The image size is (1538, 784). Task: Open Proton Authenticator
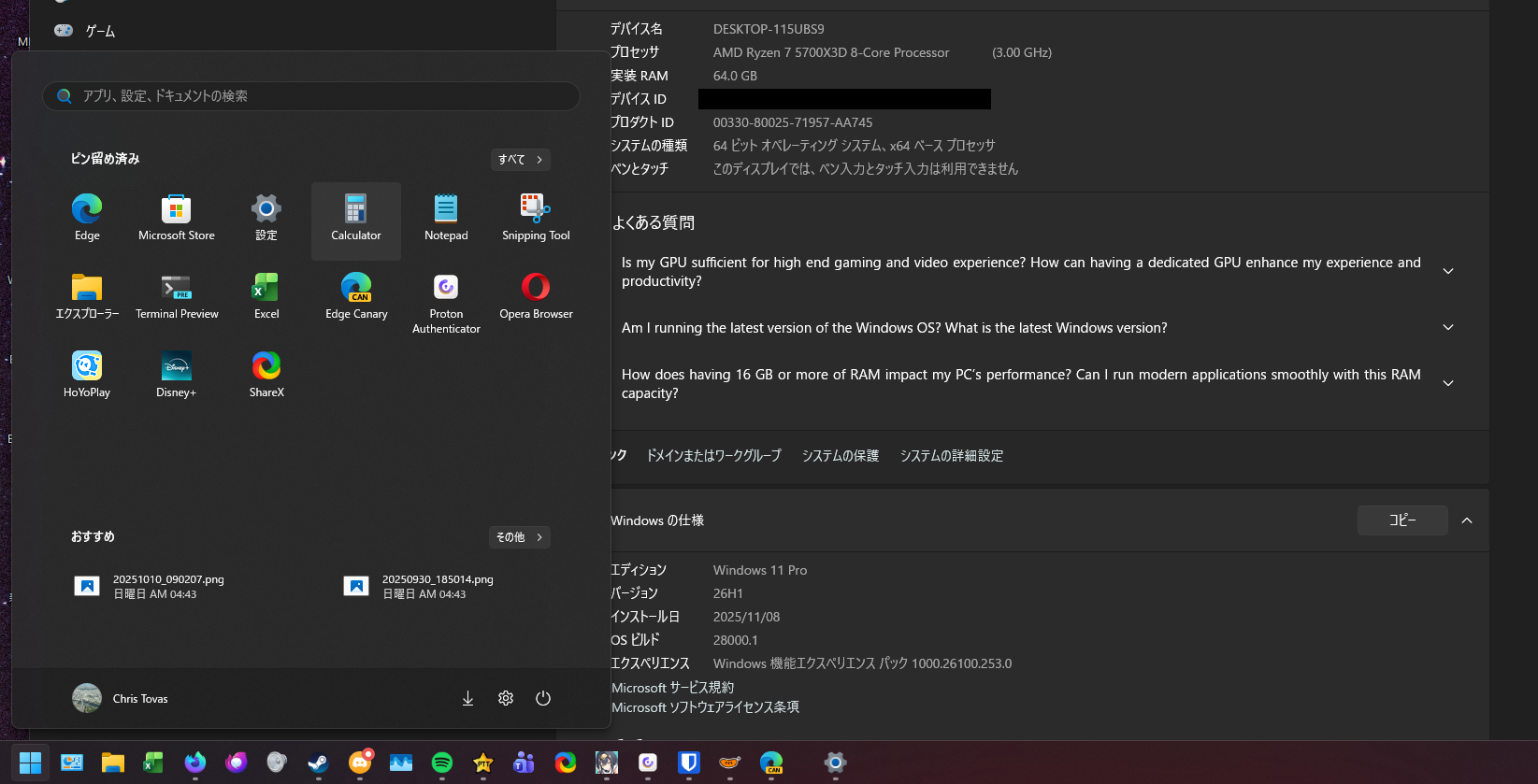(446, 301)
